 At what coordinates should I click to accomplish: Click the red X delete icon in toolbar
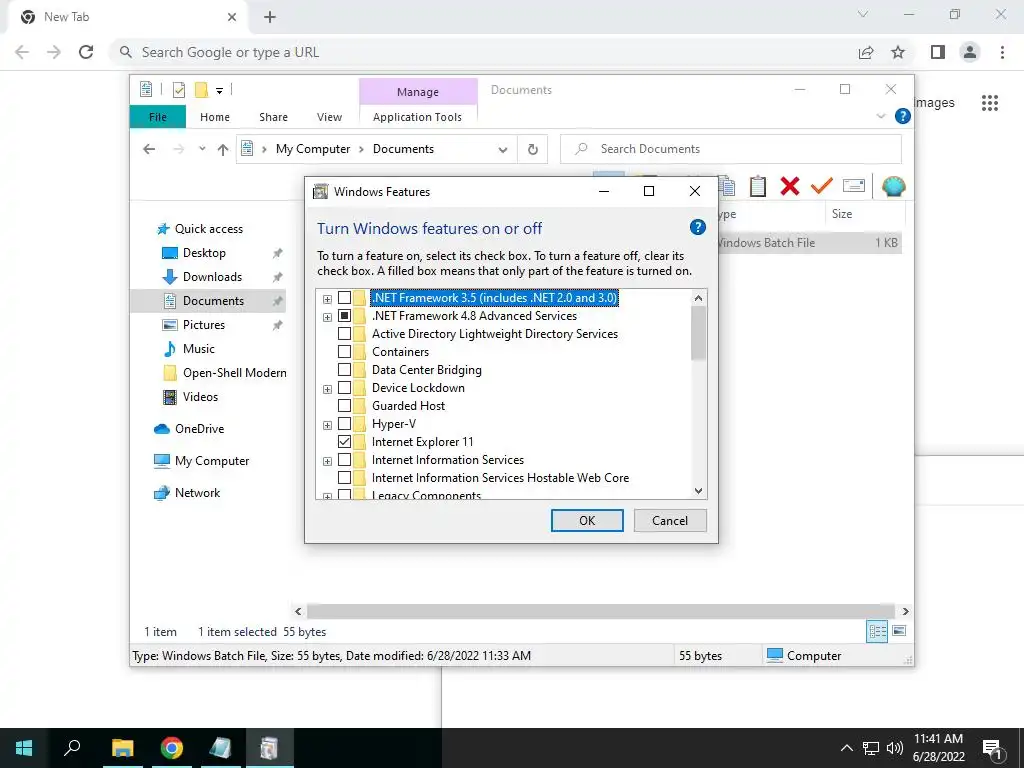coord(790,186)
